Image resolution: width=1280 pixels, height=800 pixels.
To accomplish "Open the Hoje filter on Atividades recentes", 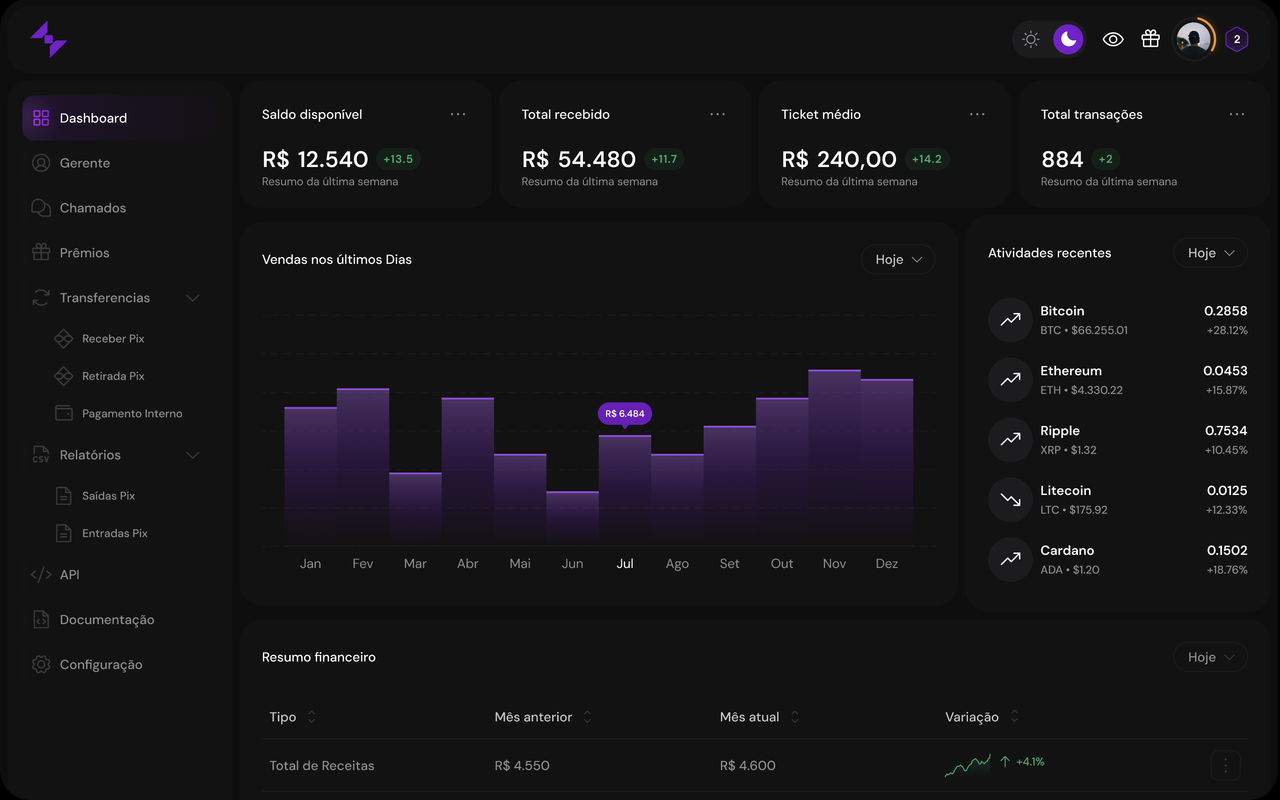I will (1210, 252).
